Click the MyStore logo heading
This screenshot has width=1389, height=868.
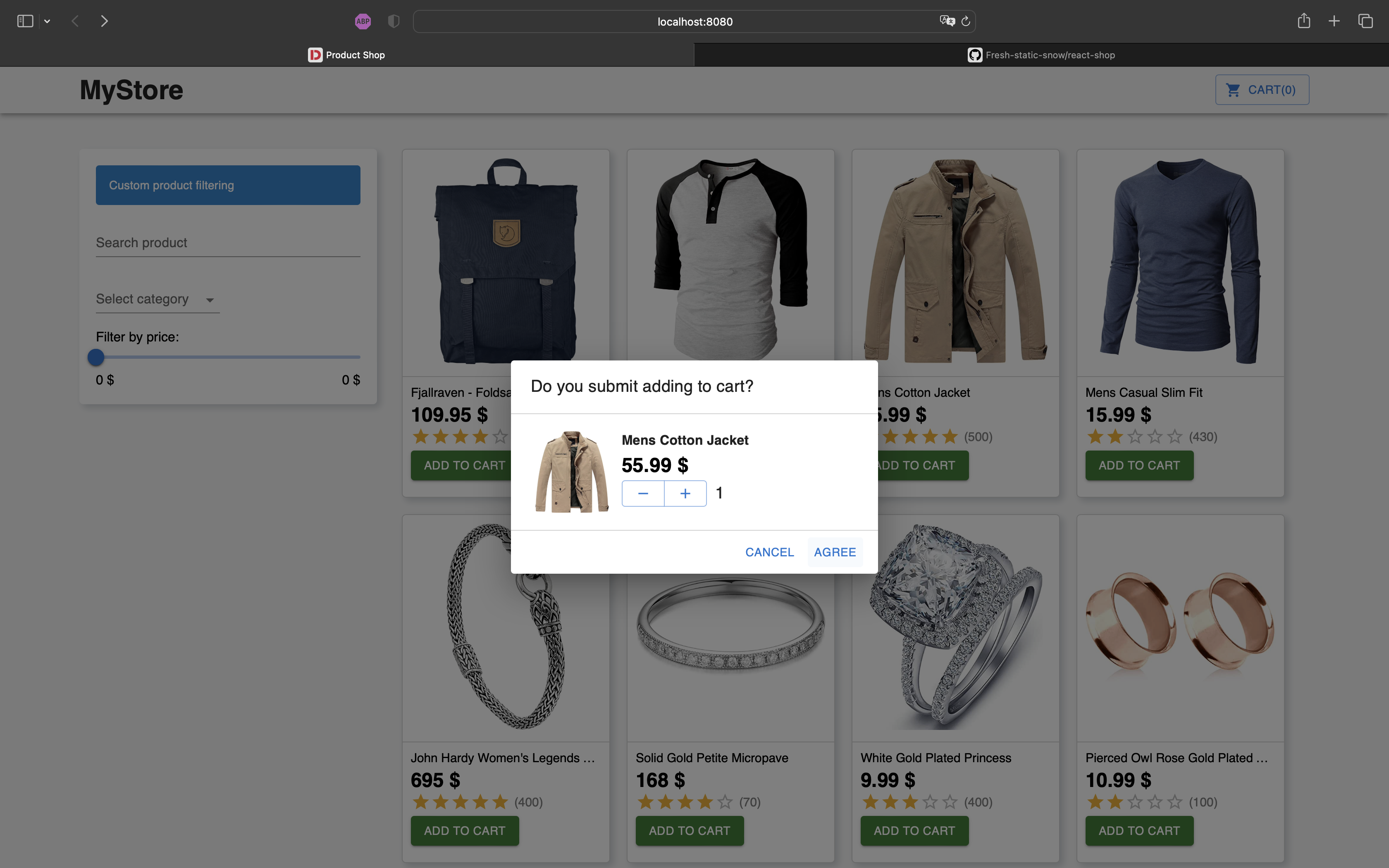(x=131, y=90)
